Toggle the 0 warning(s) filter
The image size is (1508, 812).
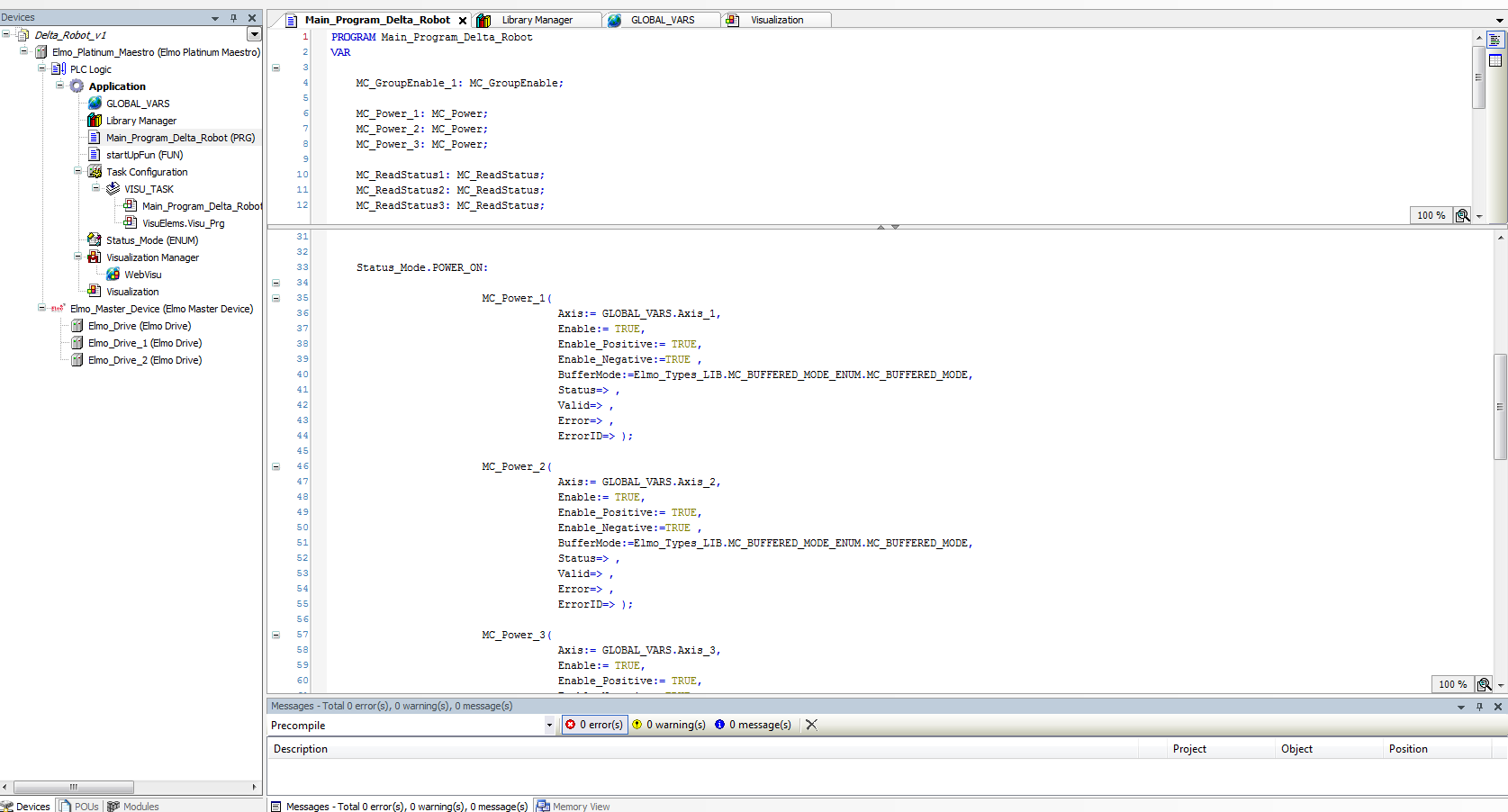(669, 725)
